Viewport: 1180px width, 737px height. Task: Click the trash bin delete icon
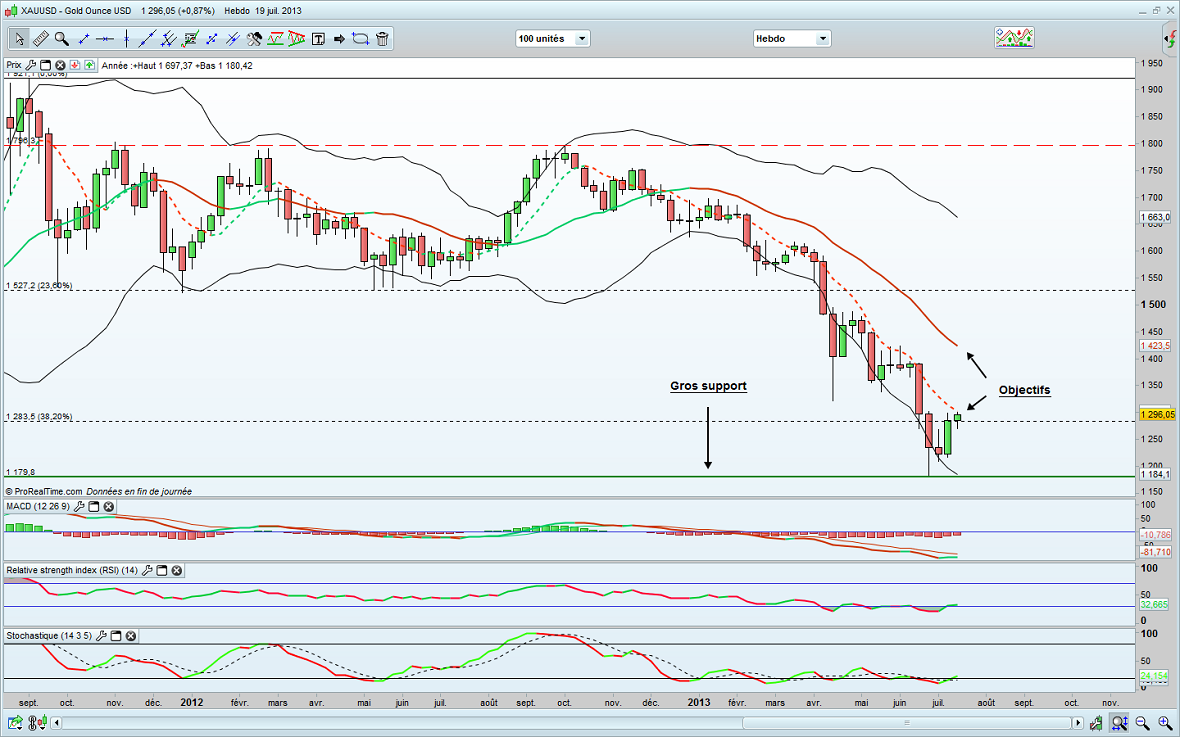click(383, 39)
